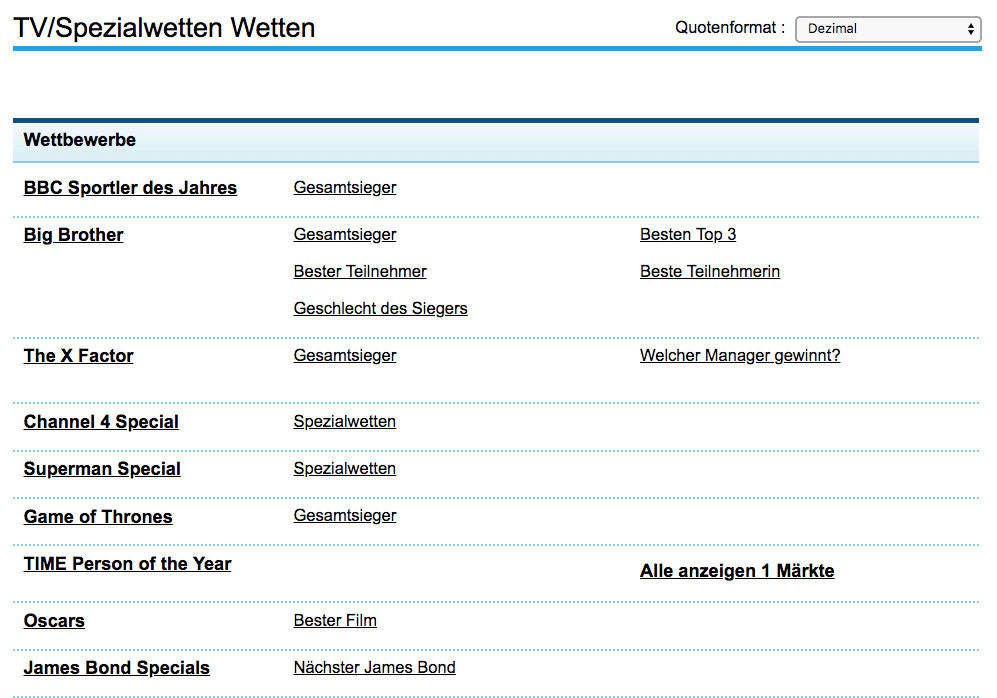The height and width of the screenshot is (698, 997).
Task: Open the Geschlecht des Siegers market
Action: pyautogui.click(x=380, y=308)
